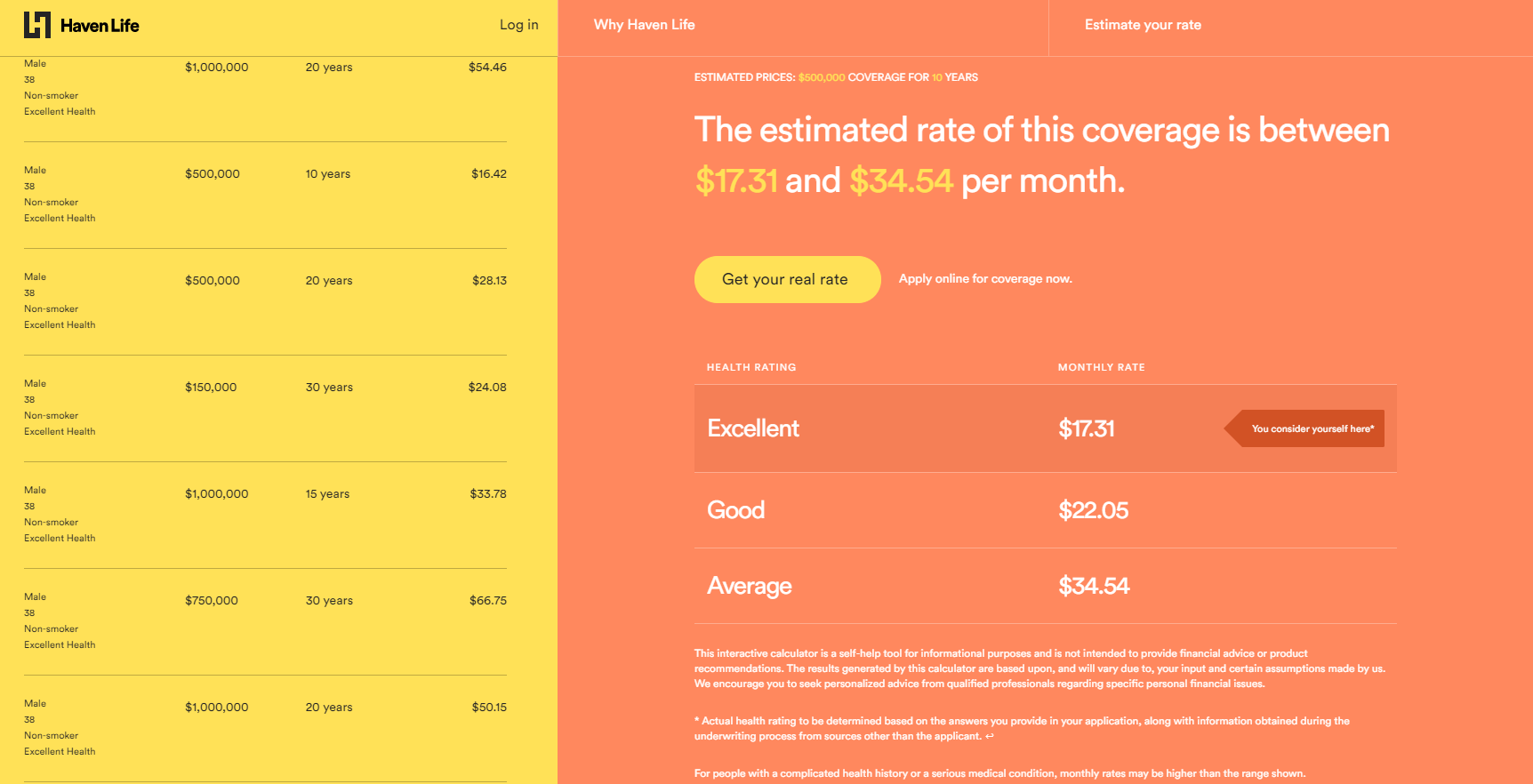Screen dimensions: 1533x784
Task: Click the Haven Life brand name text
Action: point(100,26)
